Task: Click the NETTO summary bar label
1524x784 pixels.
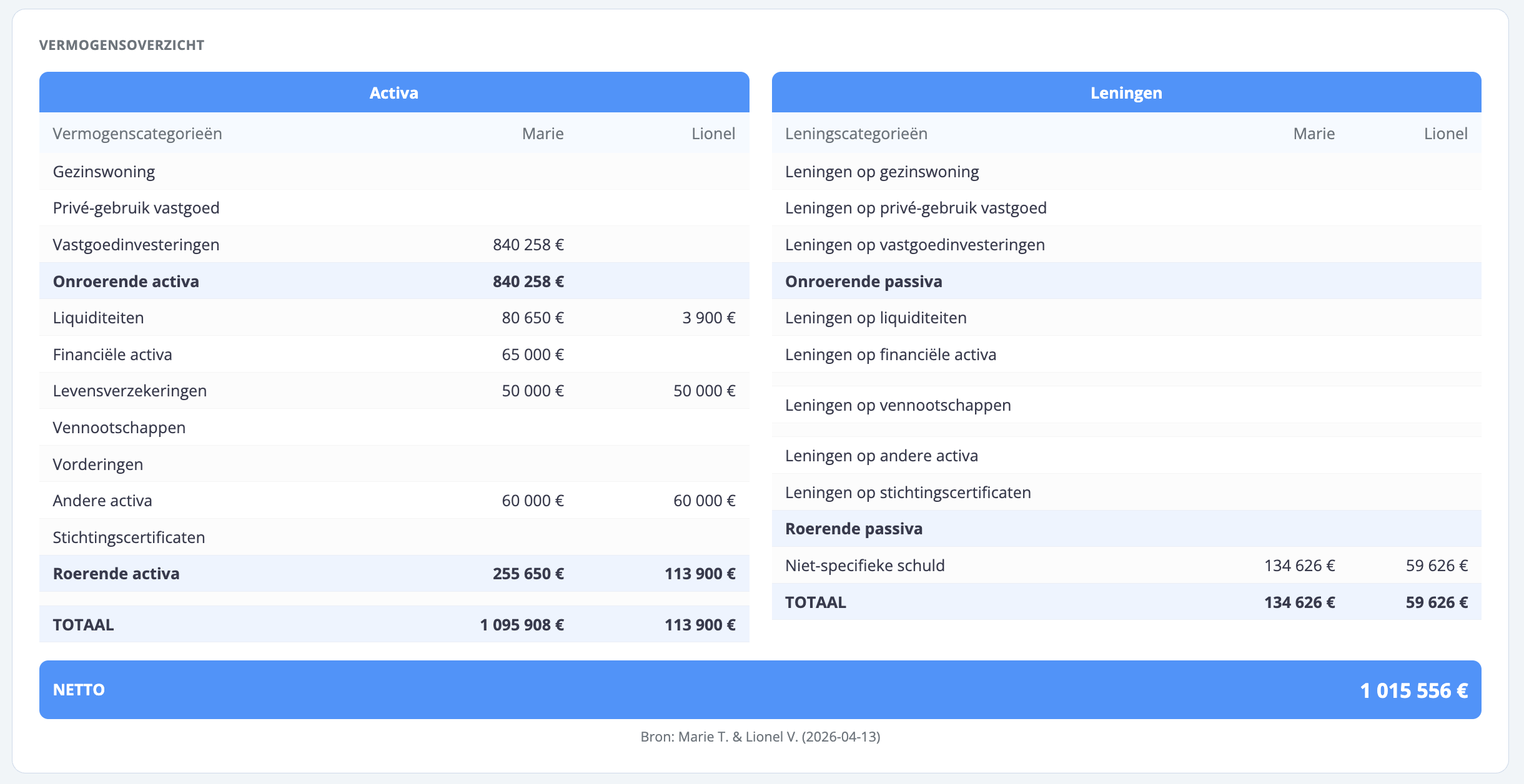Action: coord(79,690)
